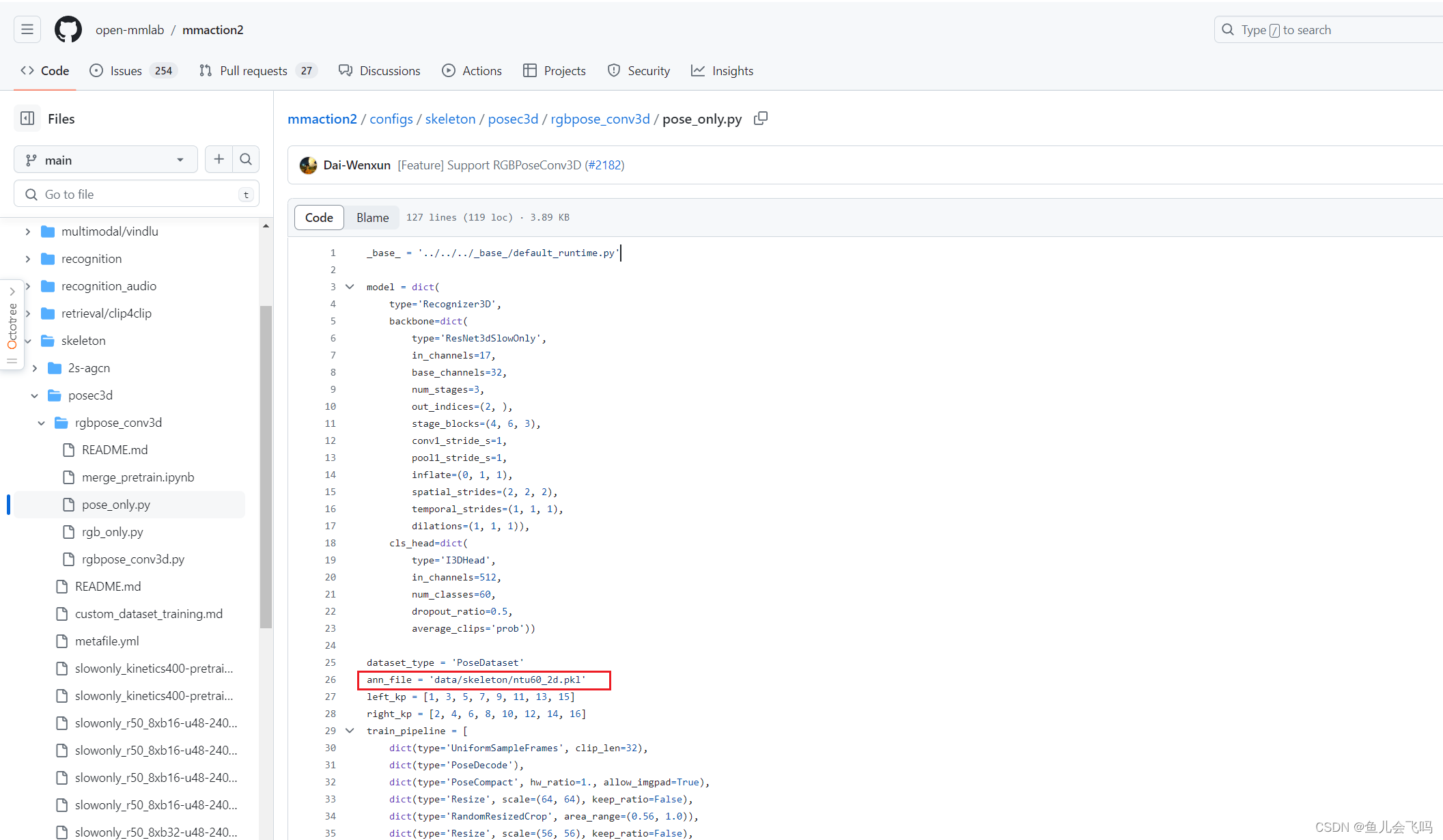Click the GitHub logo
The image size is (1443, 840).
point(68,29)
